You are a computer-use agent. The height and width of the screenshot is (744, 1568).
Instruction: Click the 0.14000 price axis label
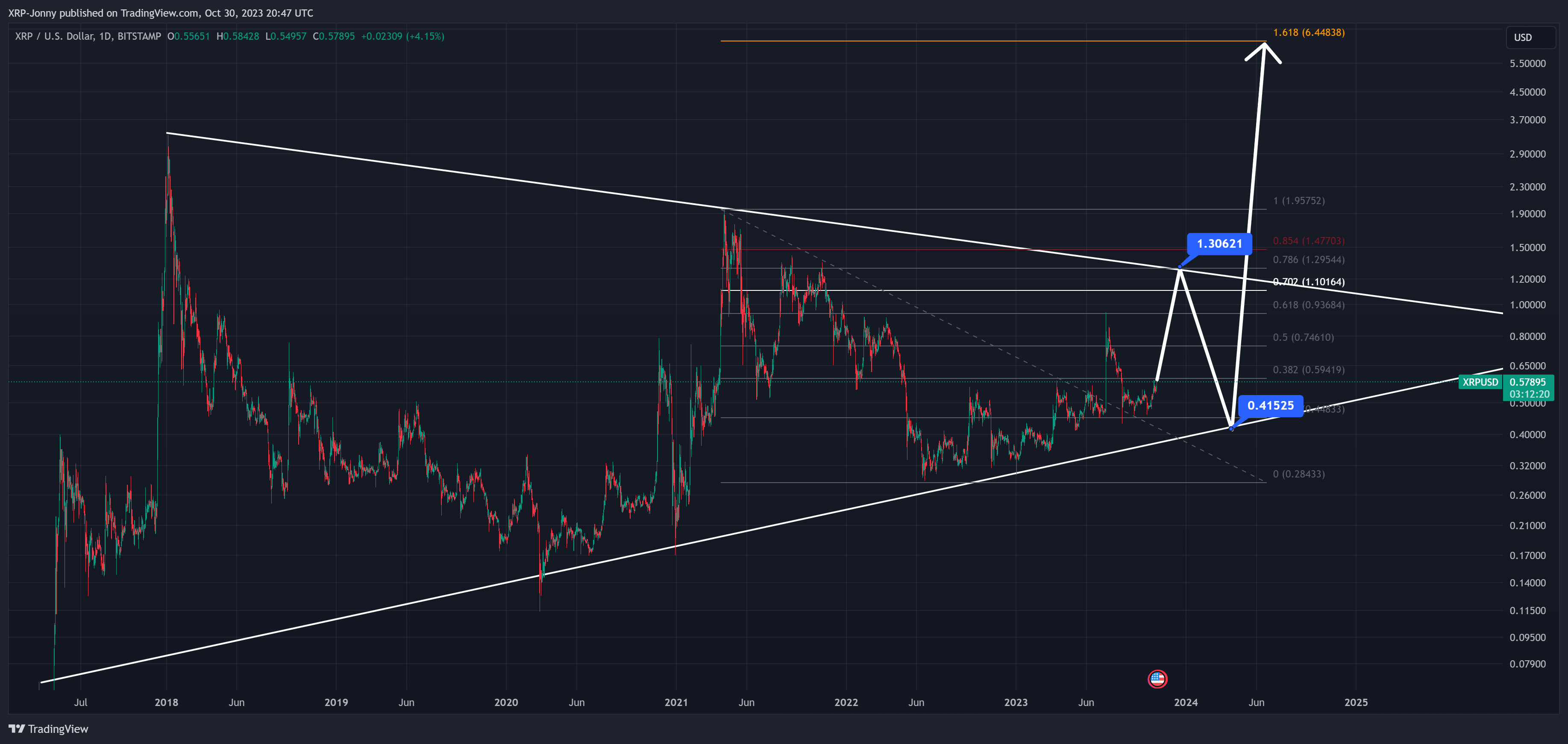click(x=1527, y=583)
